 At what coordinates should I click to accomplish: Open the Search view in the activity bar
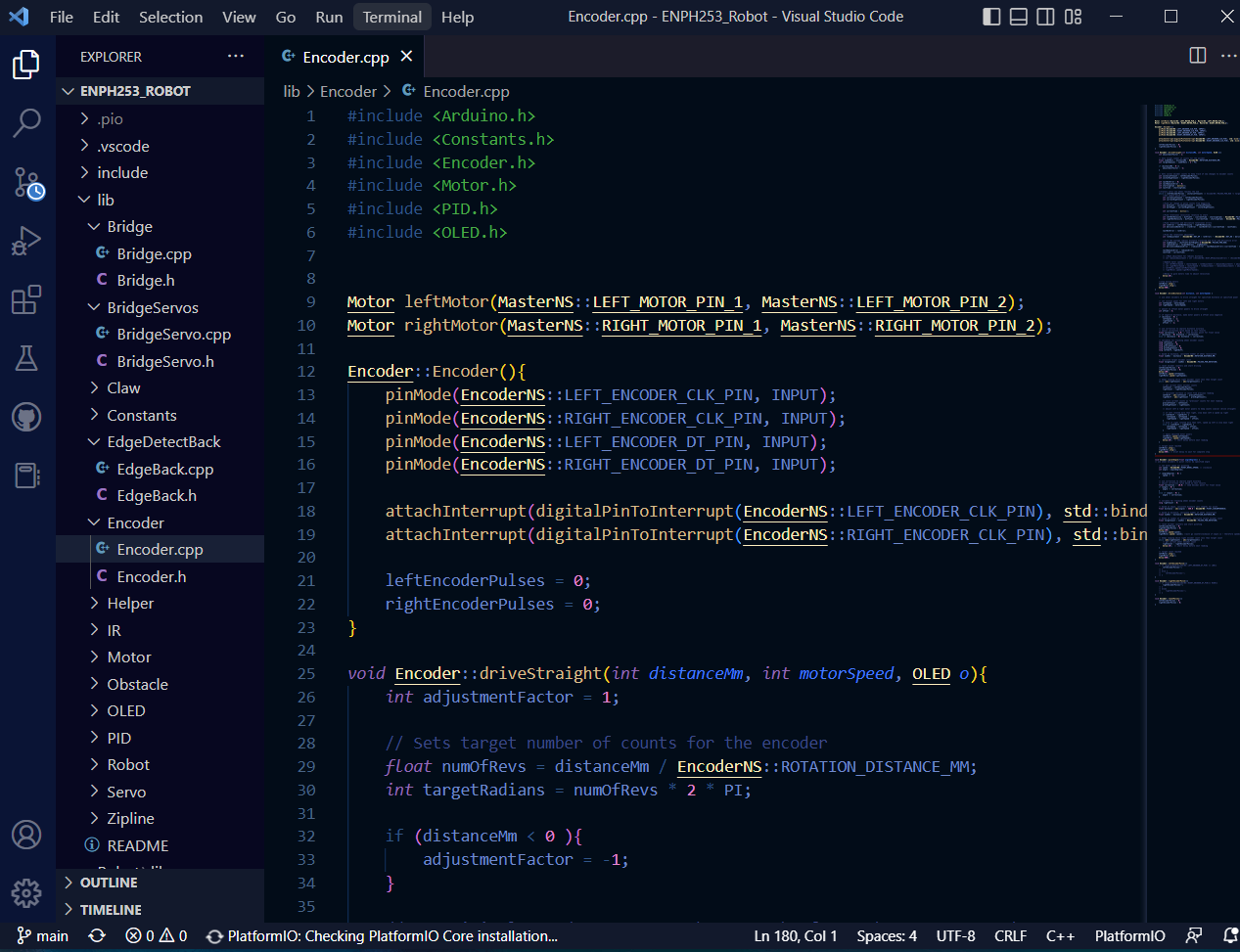pos(26,123)
